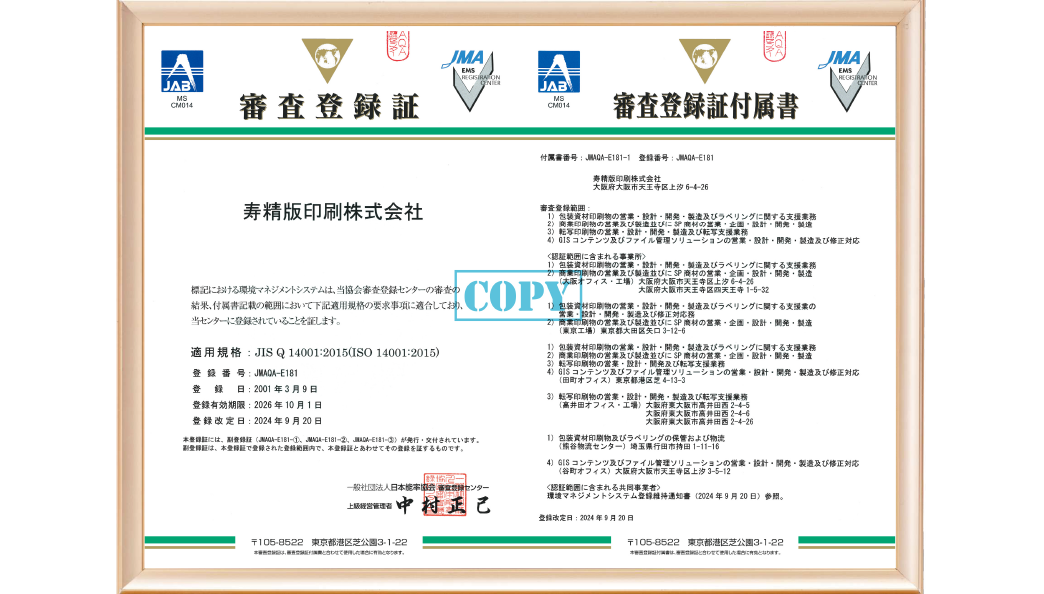The image size is (1044, 594).
Task: Select the gold globe triangle emblem above 審査登録証付属書
Action: point(704,60)
